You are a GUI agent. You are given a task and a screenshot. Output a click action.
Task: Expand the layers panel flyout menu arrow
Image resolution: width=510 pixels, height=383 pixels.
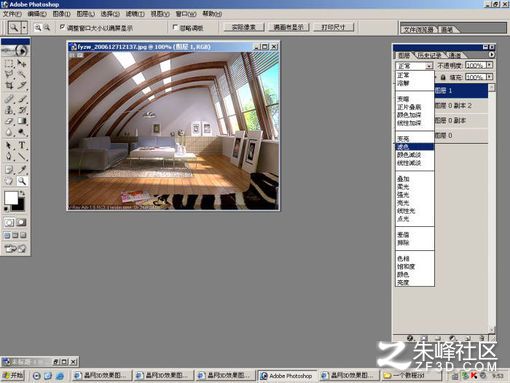tap(492, 55)
